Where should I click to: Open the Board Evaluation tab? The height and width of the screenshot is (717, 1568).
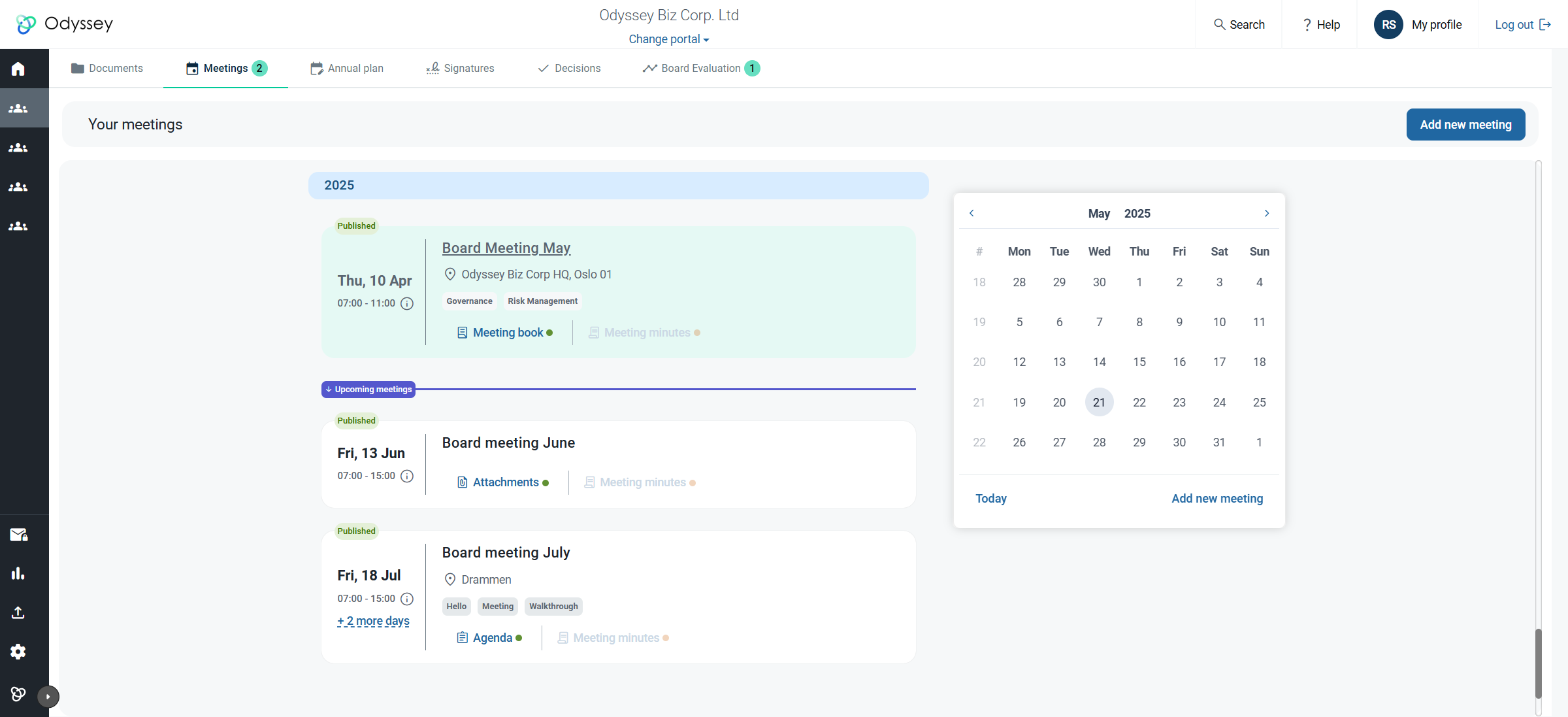tap(700, 69)
